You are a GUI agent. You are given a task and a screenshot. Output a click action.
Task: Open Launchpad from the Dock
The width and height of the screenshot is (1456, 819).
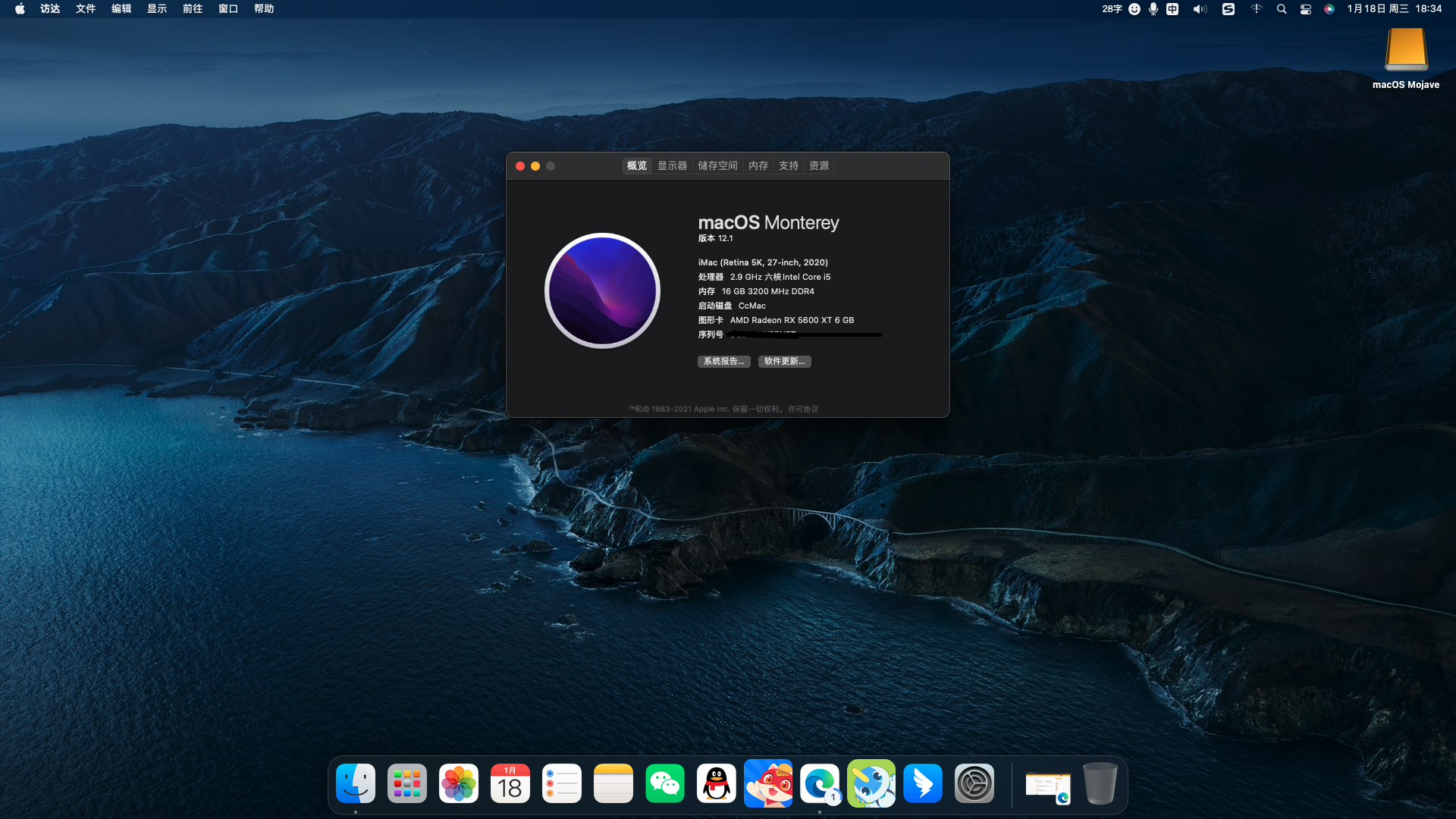pyautogui.click(x=407, y=783)
